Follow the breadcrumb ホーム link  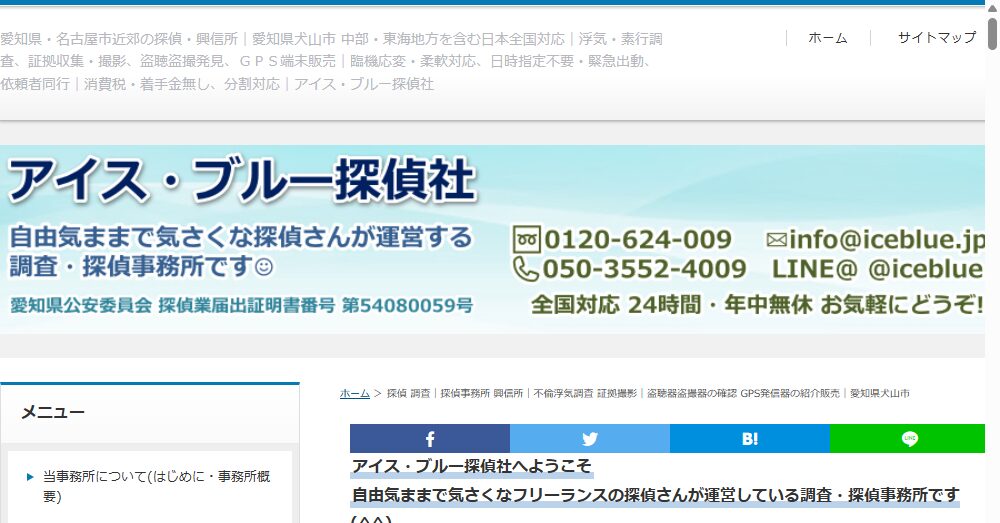(x=354, y=394)
